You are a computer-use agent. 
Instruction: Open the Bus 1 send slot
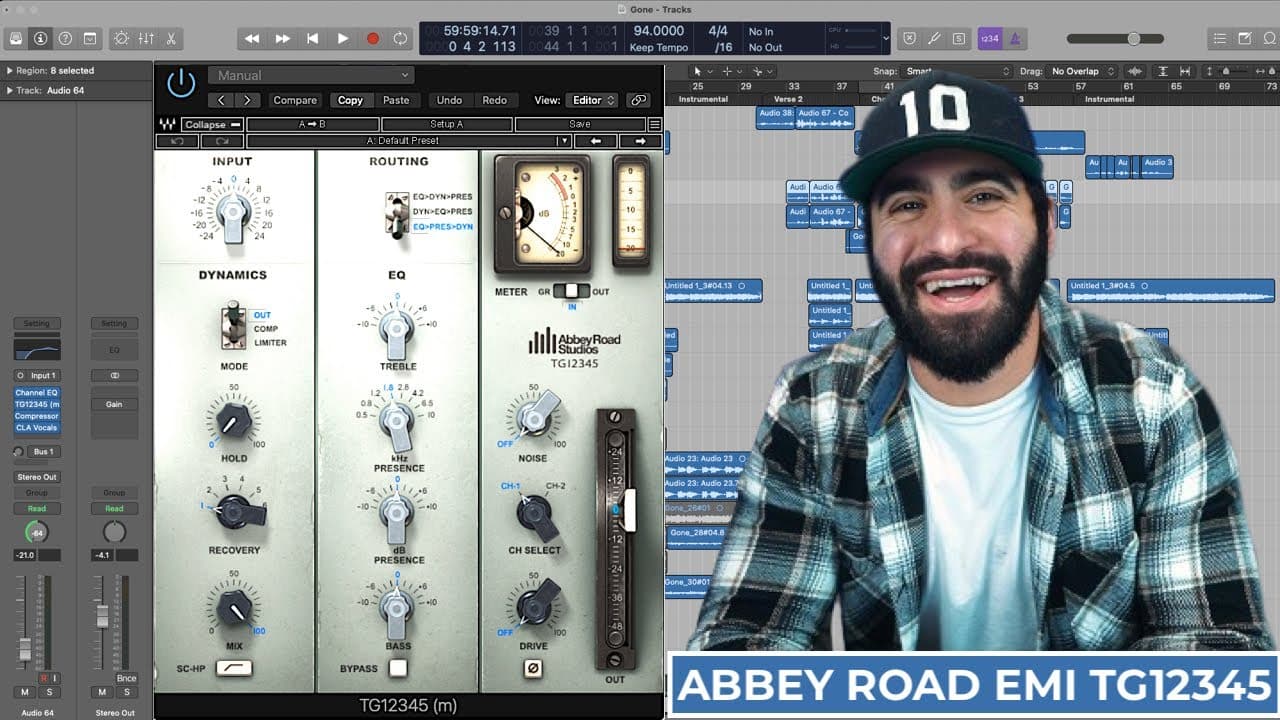(x=43, y=452)
